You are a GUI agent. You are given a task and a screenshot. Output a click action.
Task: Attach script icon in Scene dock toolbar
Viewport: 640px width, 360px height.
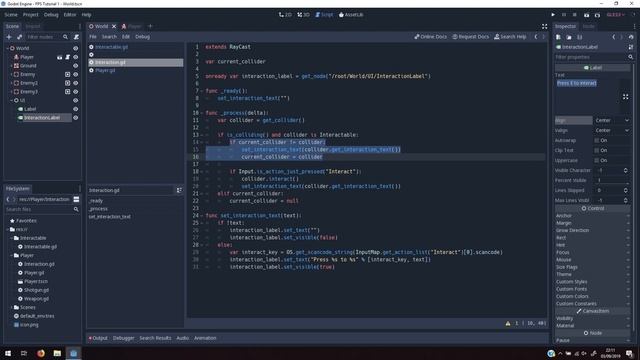pos(76,37)
